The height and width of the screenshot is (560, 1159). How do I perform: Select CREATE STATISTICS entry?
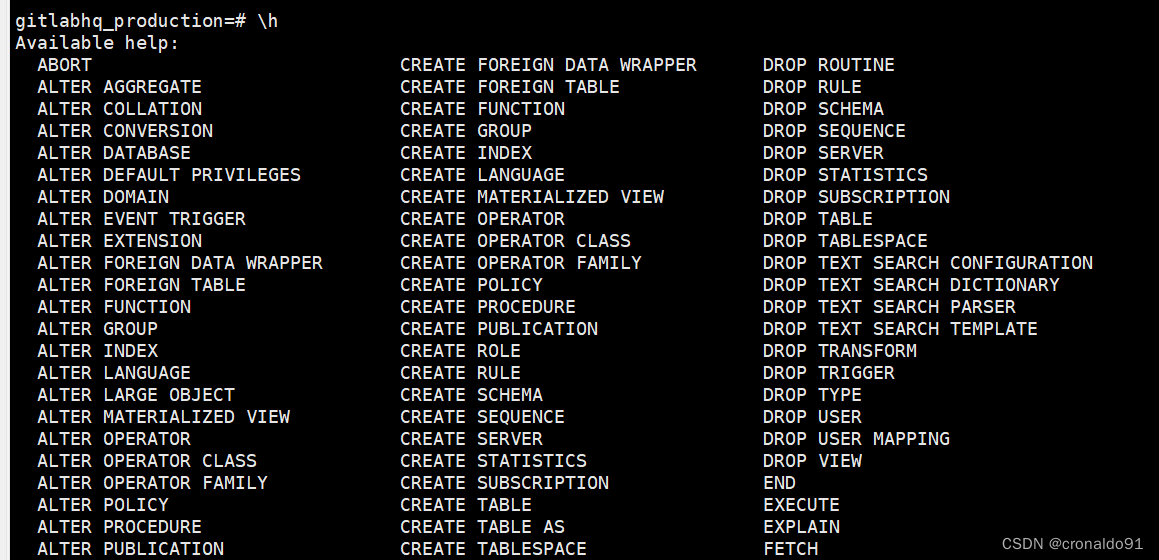click(494, 461)
